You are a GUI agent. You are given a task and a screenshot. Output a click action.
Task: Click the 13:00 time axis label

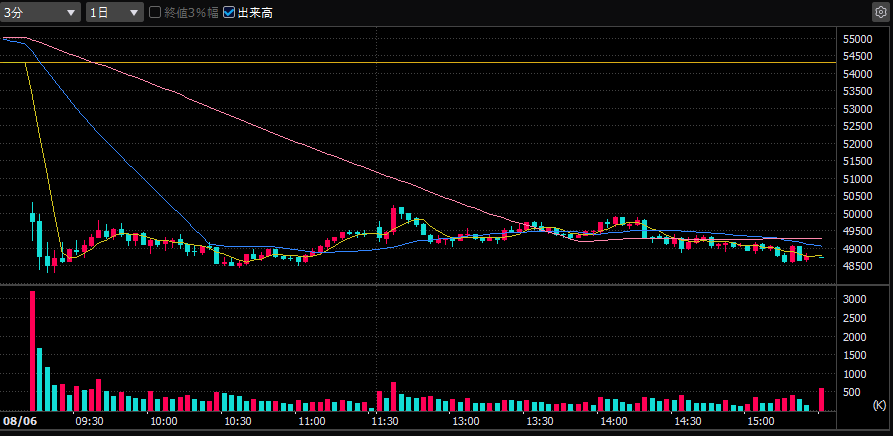pos(465,422)
